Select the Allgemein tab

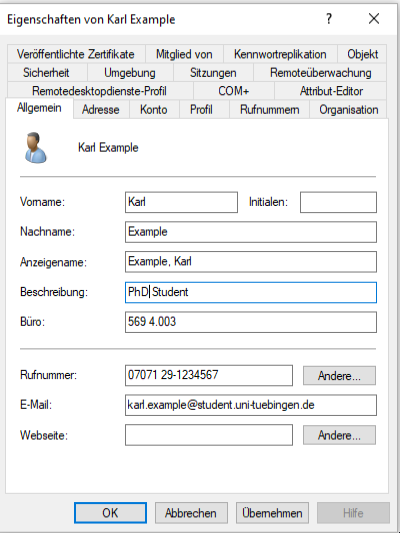[39, 108]
